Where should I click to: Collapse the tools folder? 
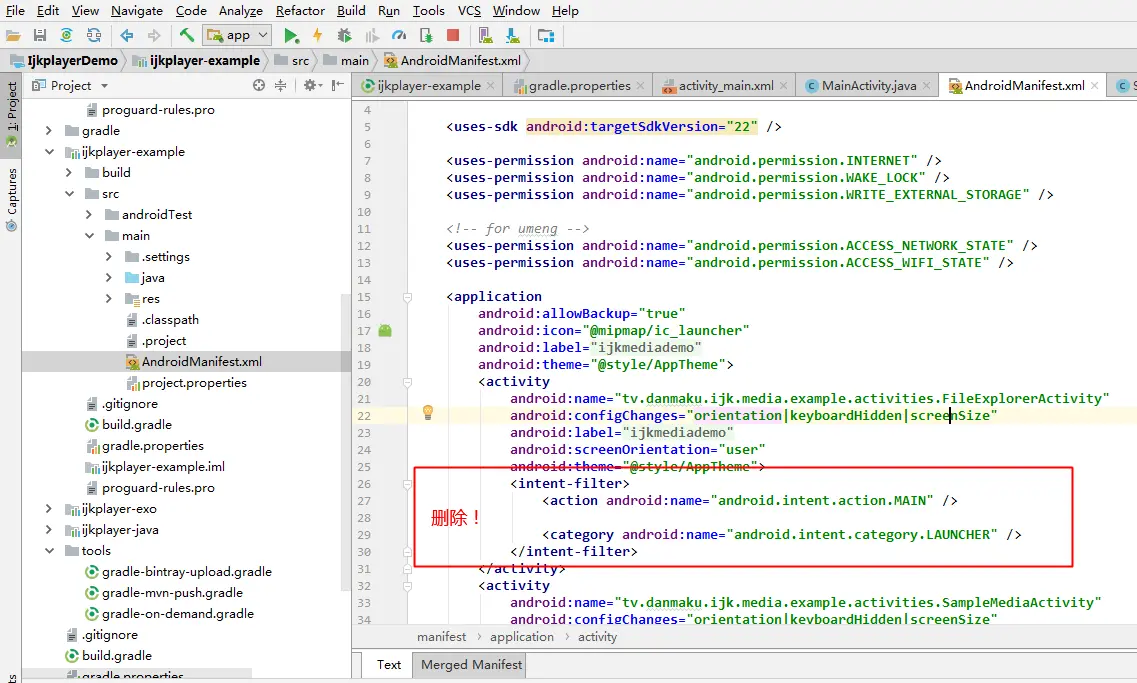click(x=49, y=551)
